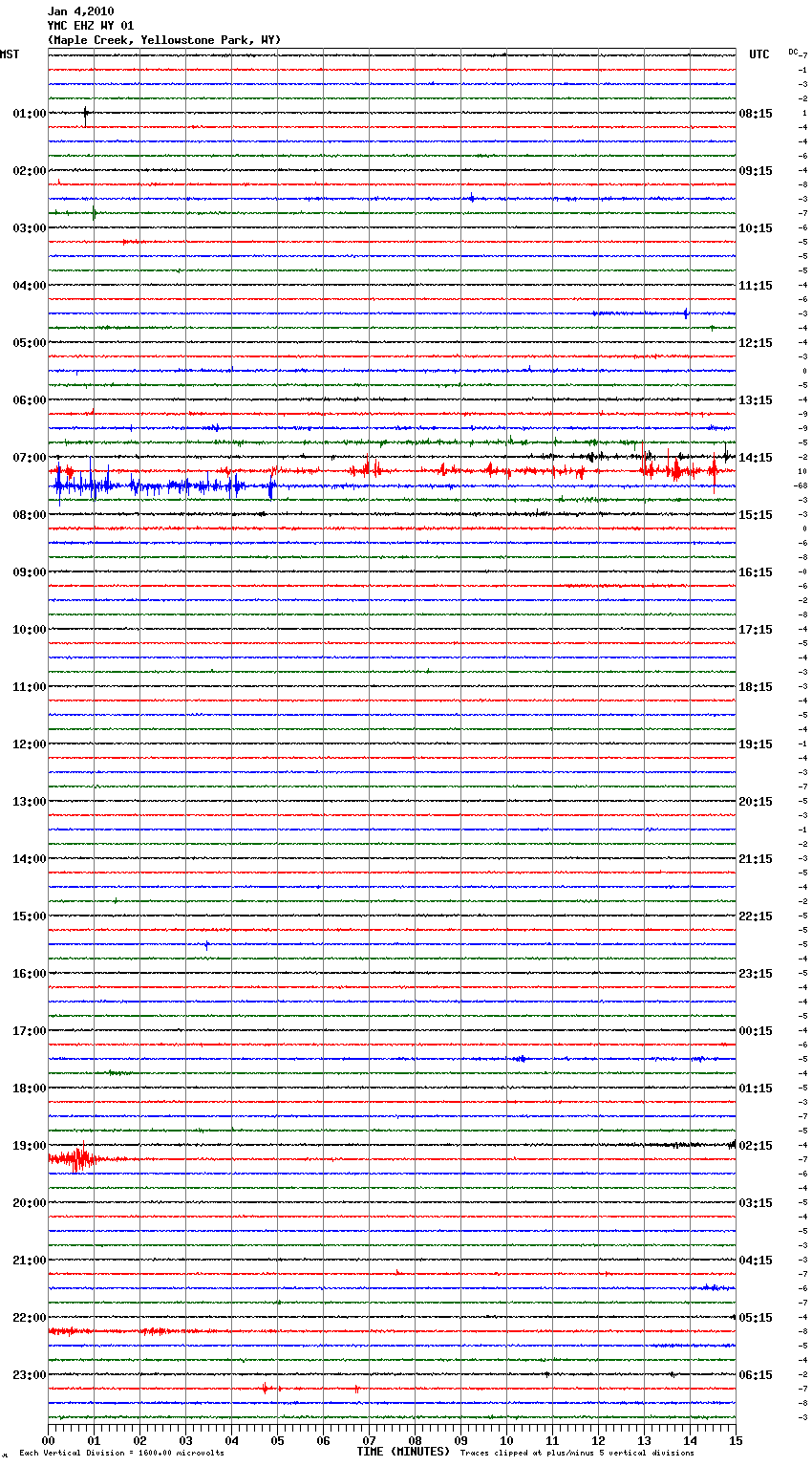
Task: Click the Maple Creek, Yellowstone Park location text
Action: (163, 40)
